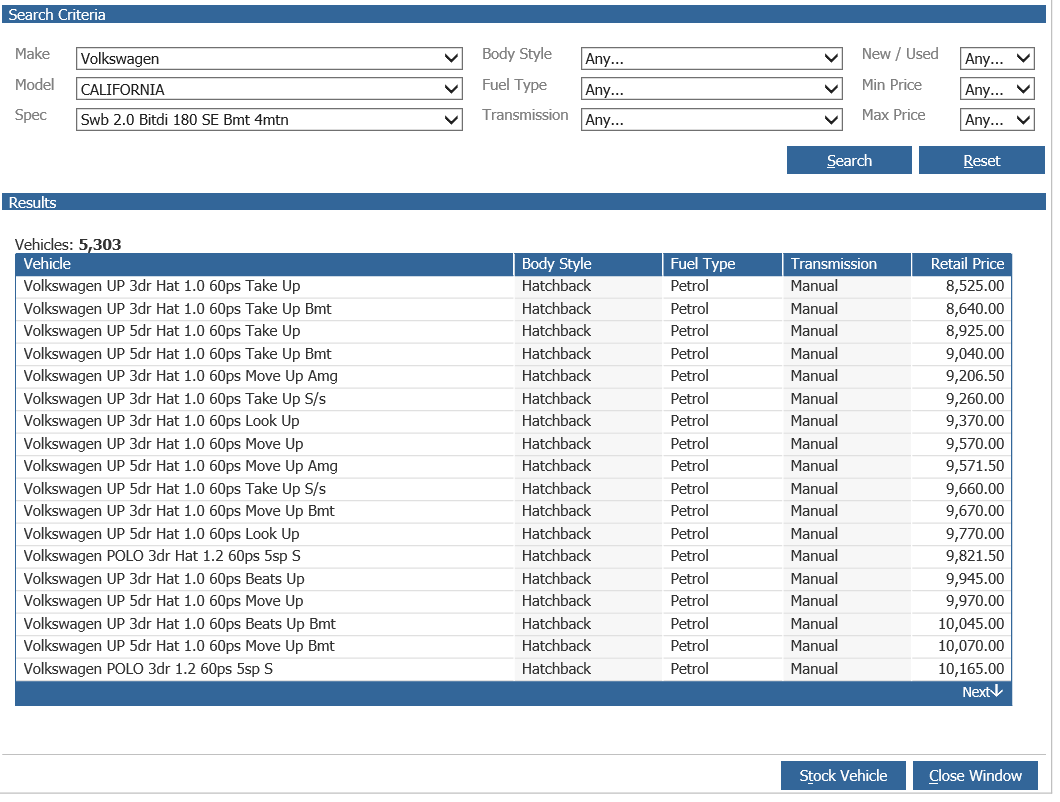This screenshot has width=1060, height=802.
Task: Select Volkswagen UP 3dr Hat 1.0 60ps Move Up row
Action: click(513, 444)
